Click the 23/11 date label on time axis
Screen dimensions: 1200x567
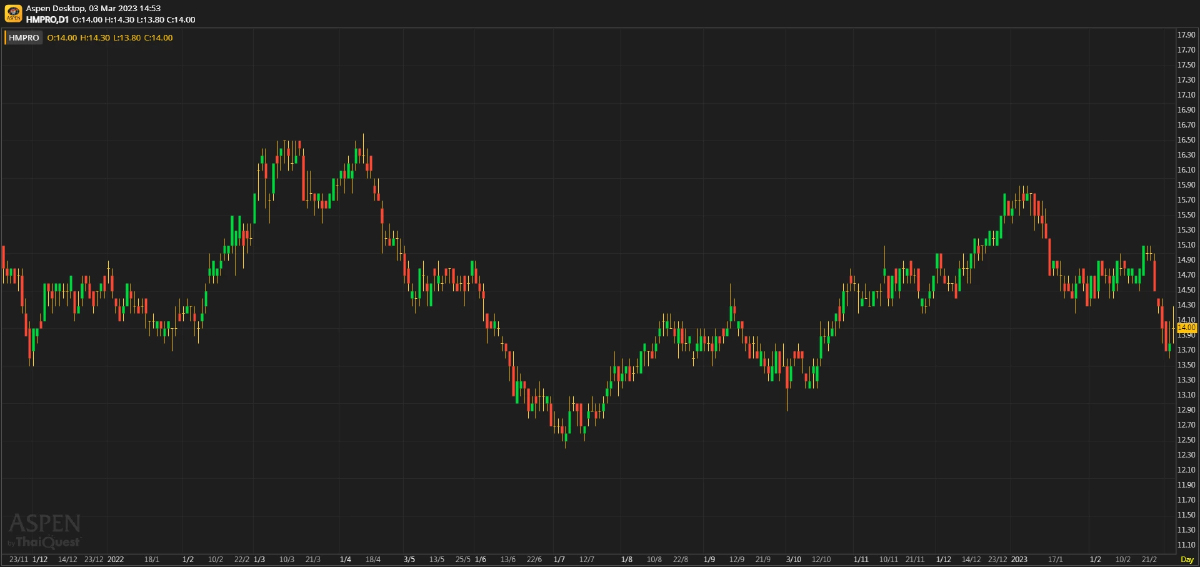(19, 559)
